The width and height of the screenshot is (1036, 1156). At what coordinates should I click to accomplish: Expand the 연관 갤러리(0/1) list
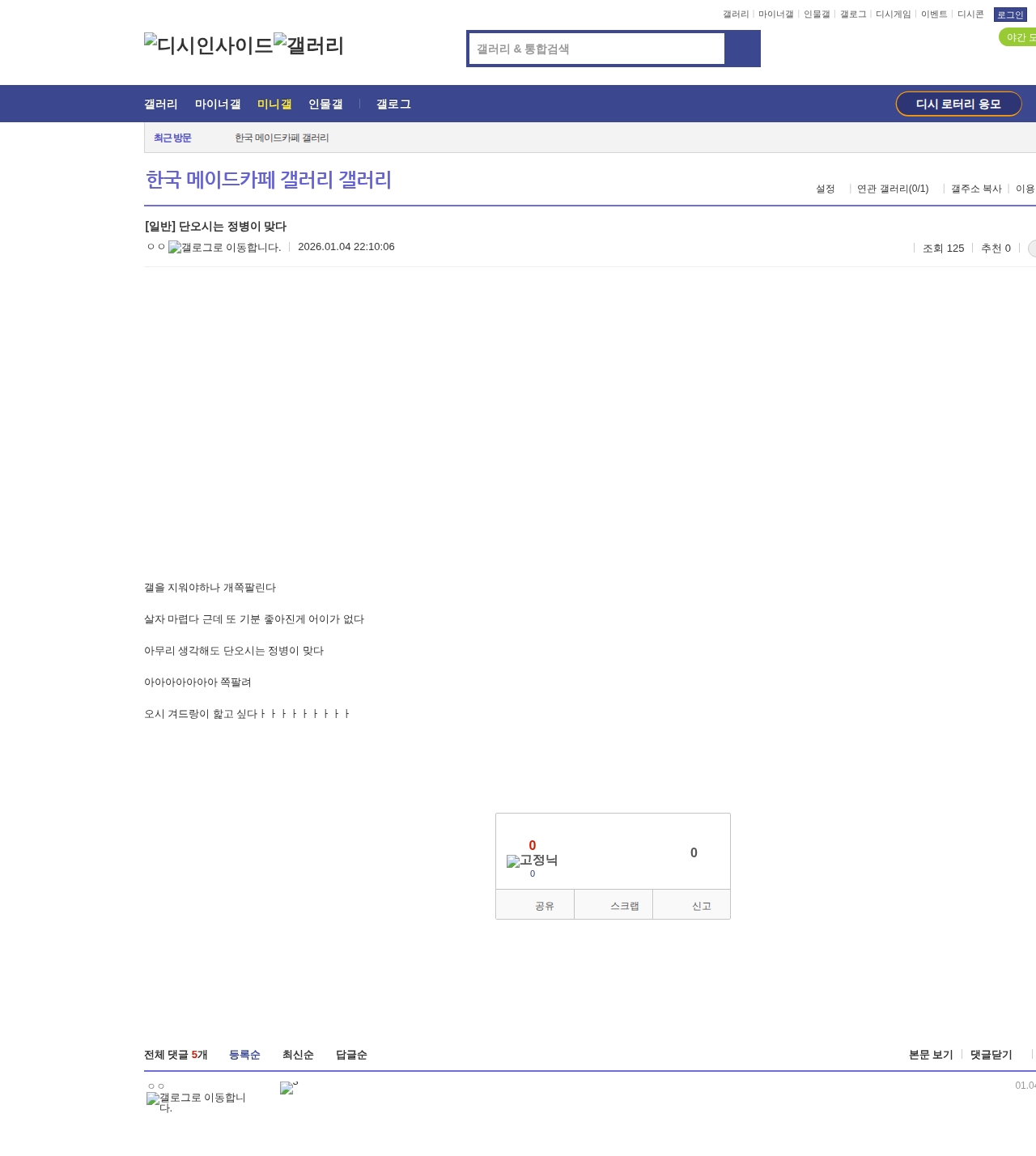tap(893, 189)
